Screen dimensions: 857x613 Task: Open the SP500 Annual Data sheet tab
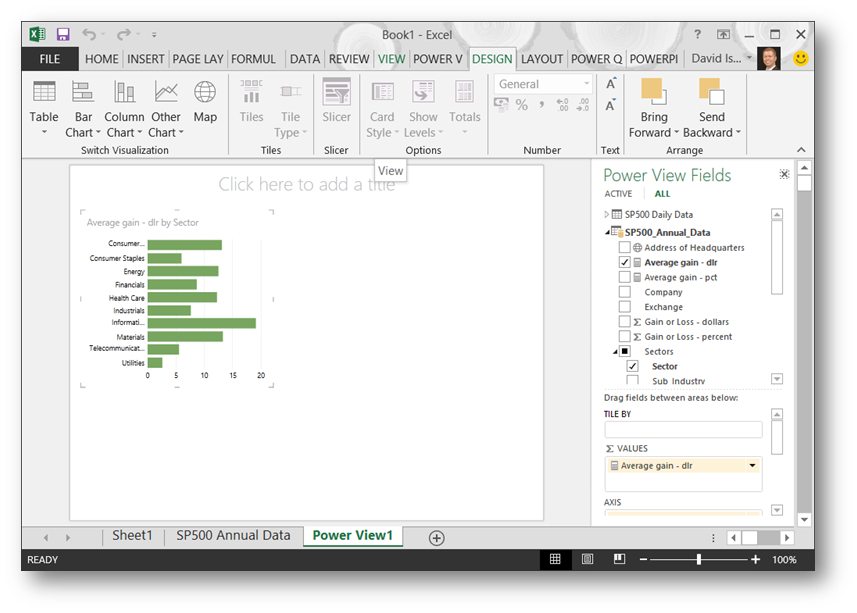pos(233,535)
